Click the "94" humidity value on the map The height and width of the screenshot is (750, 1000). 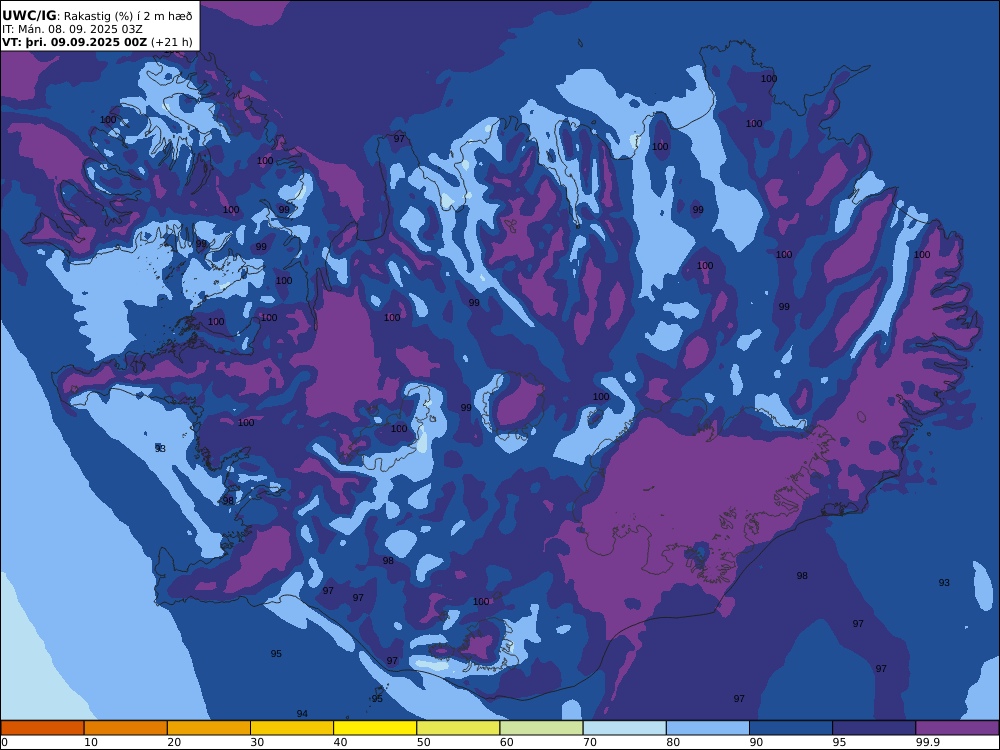click(x=302, y=714)
